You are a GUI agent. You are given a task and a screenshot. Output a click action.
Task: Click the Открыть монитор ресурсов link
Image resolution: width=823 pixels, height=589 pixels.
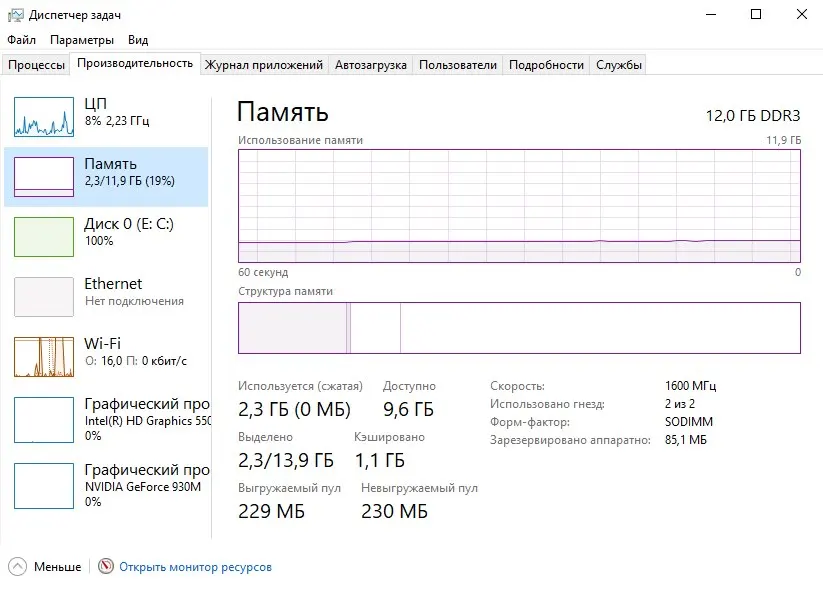pos(195,567)
